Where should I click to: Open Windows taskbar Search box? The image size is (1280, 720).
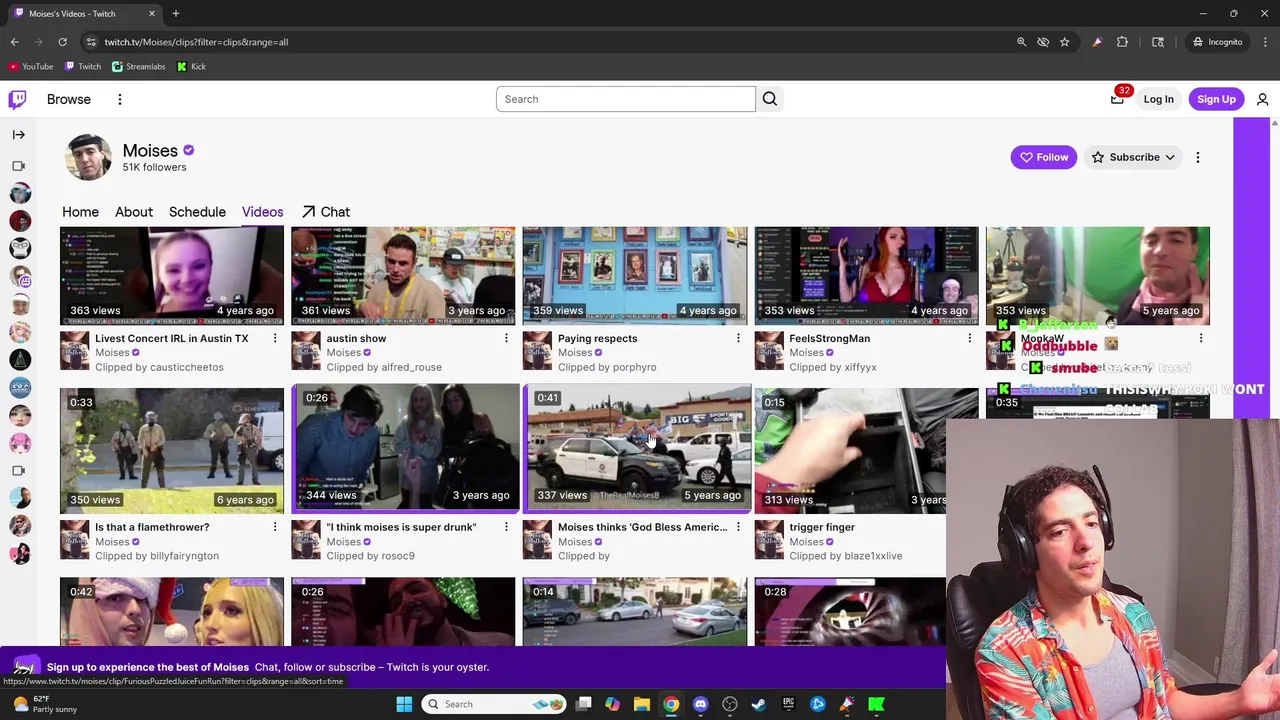pyautogui.click(x=495, y=704)
